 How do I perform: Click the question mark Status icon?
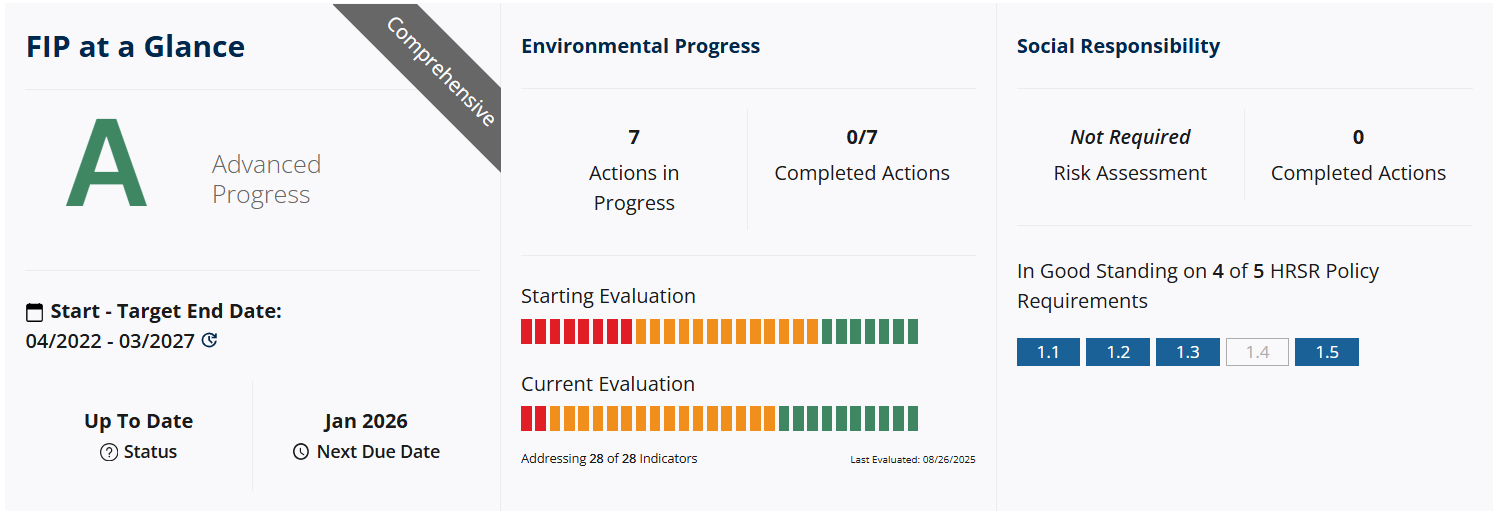point(109,452)
